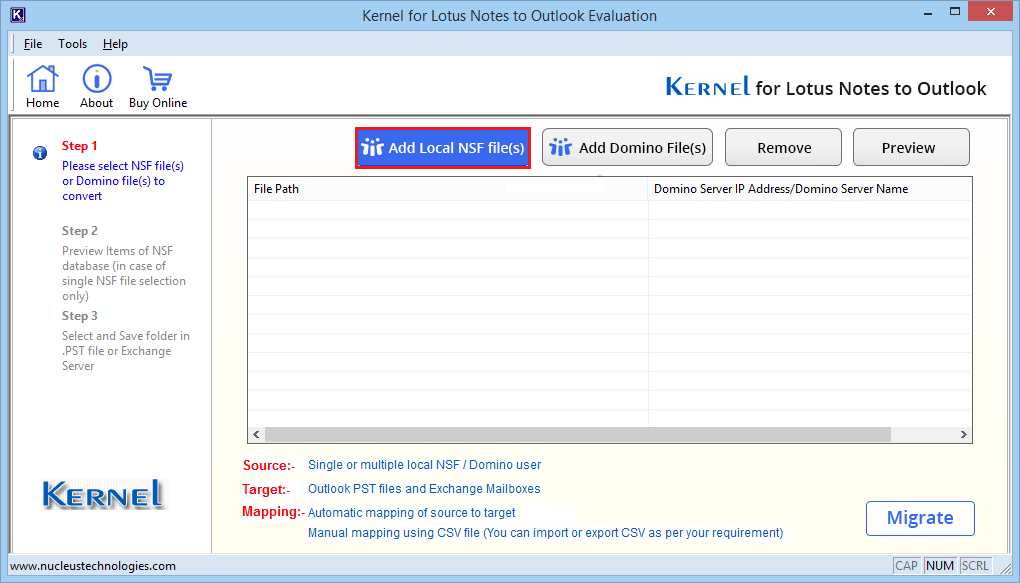Click the Kernel logo in left panel
The height and width of the screenshot is (583, 1020).
pos(104,495)
